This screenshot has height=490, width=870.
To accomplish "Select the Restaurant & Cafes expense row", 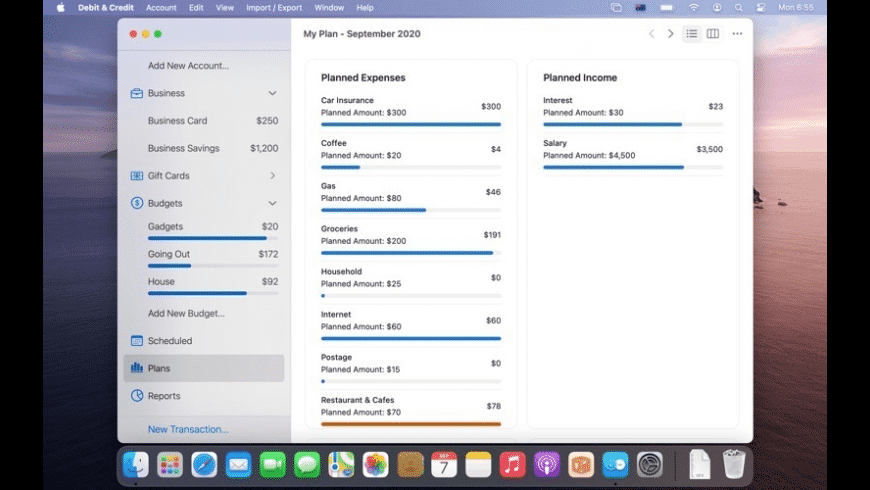I will [x=411, y=411].
